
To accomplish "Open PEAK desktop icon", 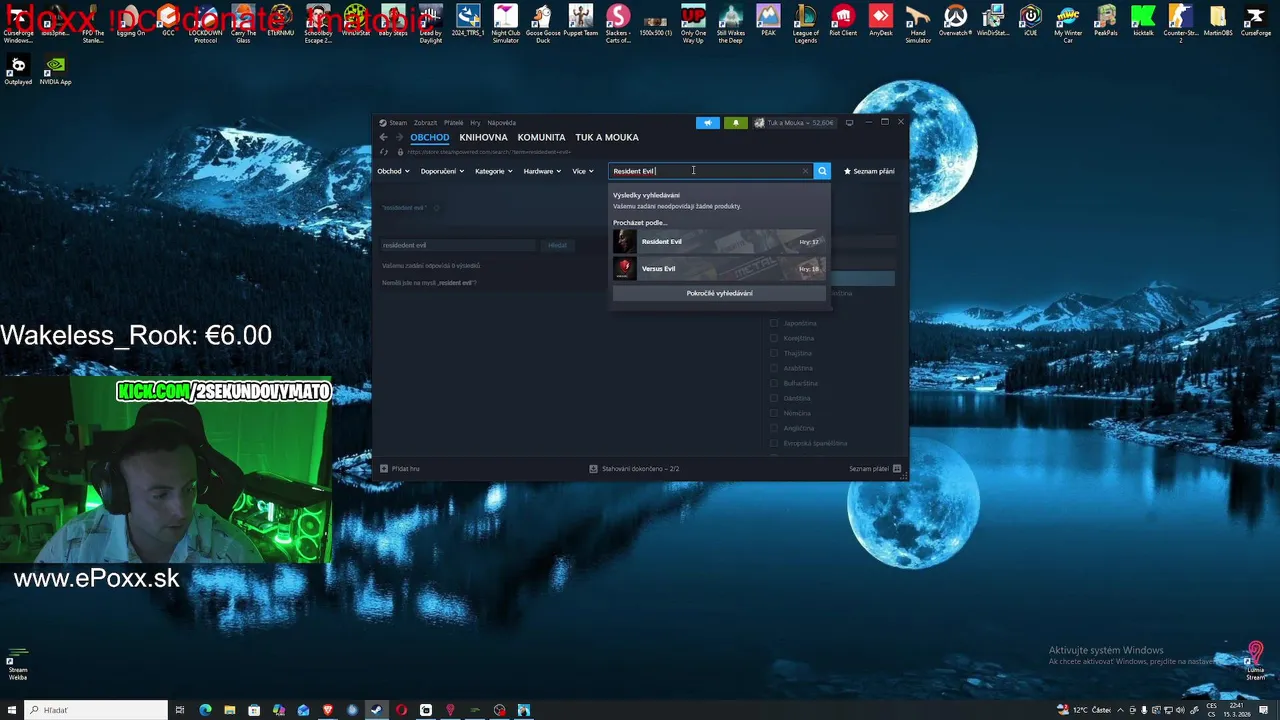I will click(x=768, y=21).
